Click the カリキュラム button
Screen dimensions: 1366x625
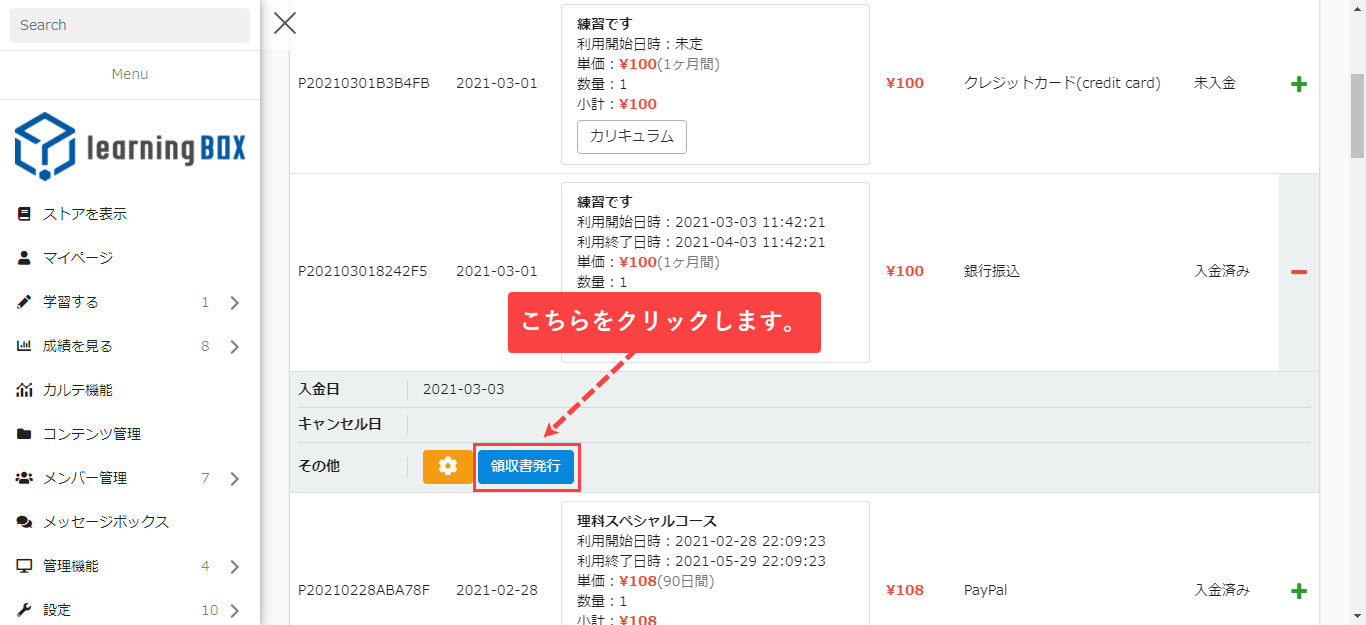click(631, 137)
